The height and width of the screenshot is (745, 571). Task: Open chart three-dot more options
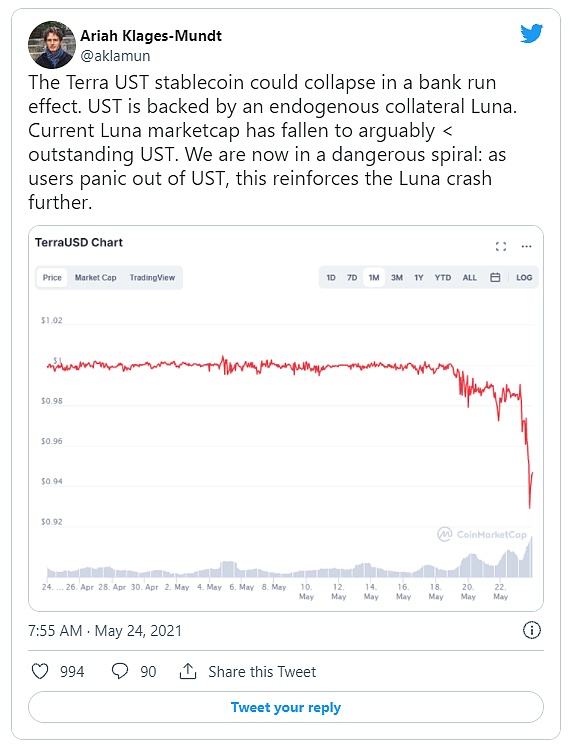coord(526,246)
